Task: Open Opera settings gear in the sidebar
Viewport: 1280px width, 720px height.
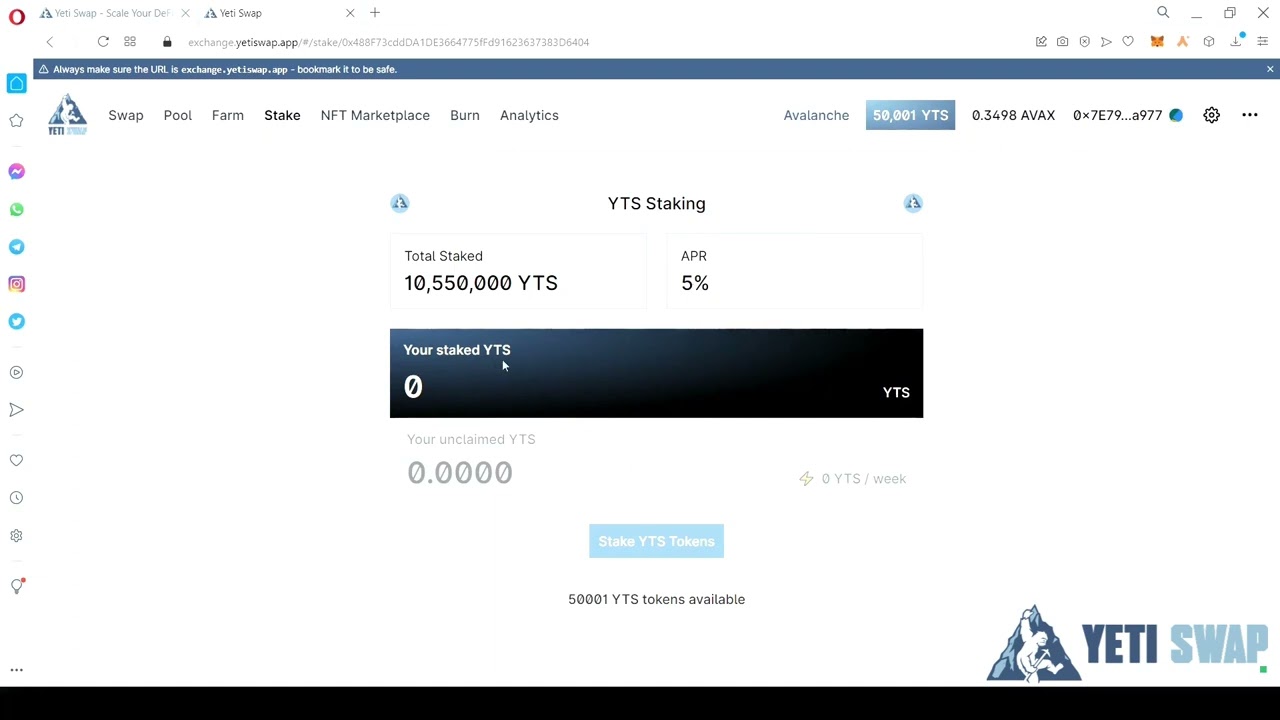Action: (16, 536)
